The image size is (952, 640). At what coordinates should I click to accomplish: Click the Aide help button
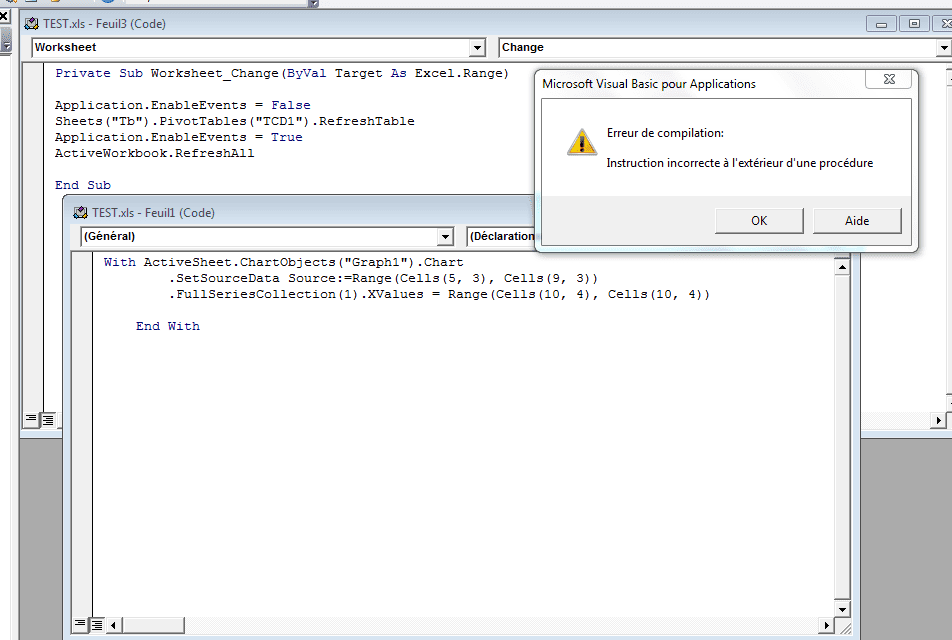click(x=857, y=221)
